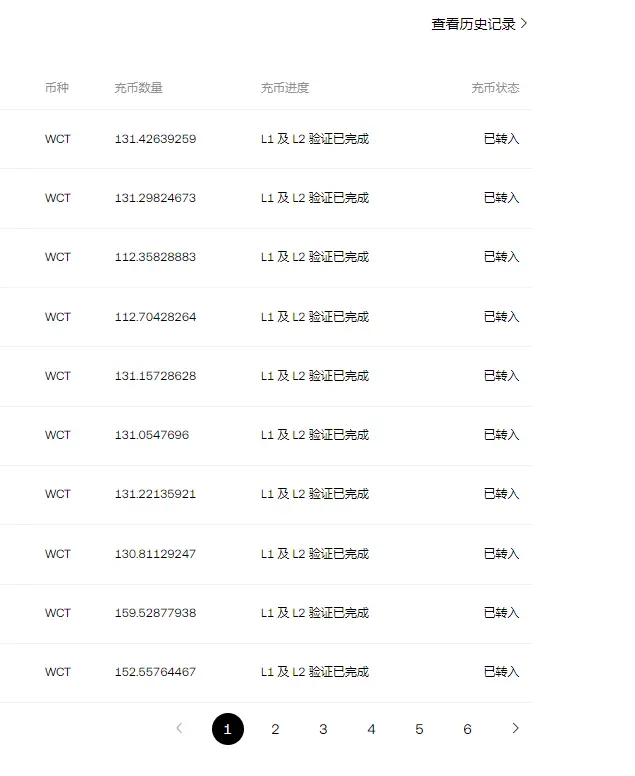Jump to page 6

467,728
